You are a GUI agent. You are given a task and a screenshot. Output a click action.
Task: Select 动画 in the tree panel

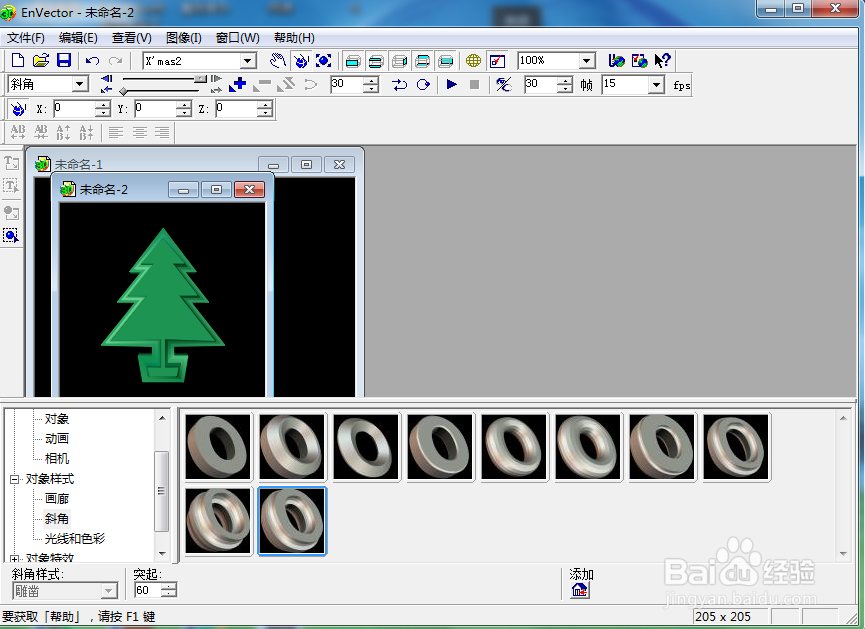(x=57, y=439)
